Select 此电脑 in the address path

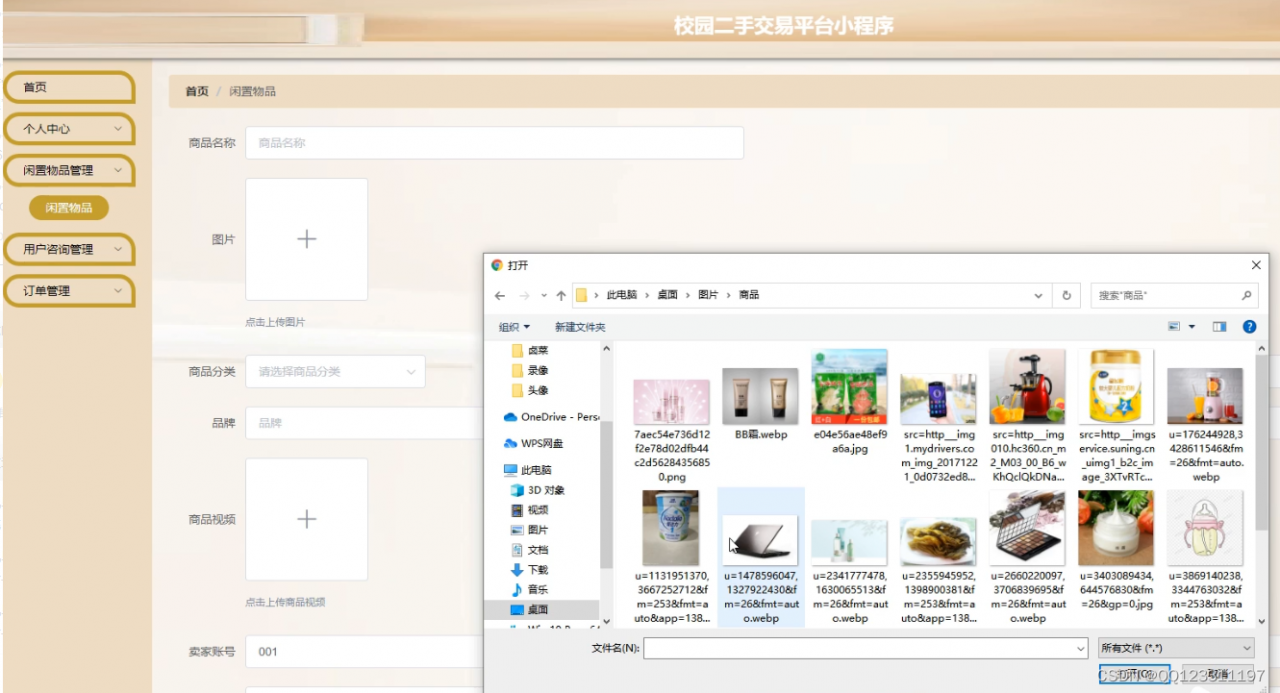623,295
